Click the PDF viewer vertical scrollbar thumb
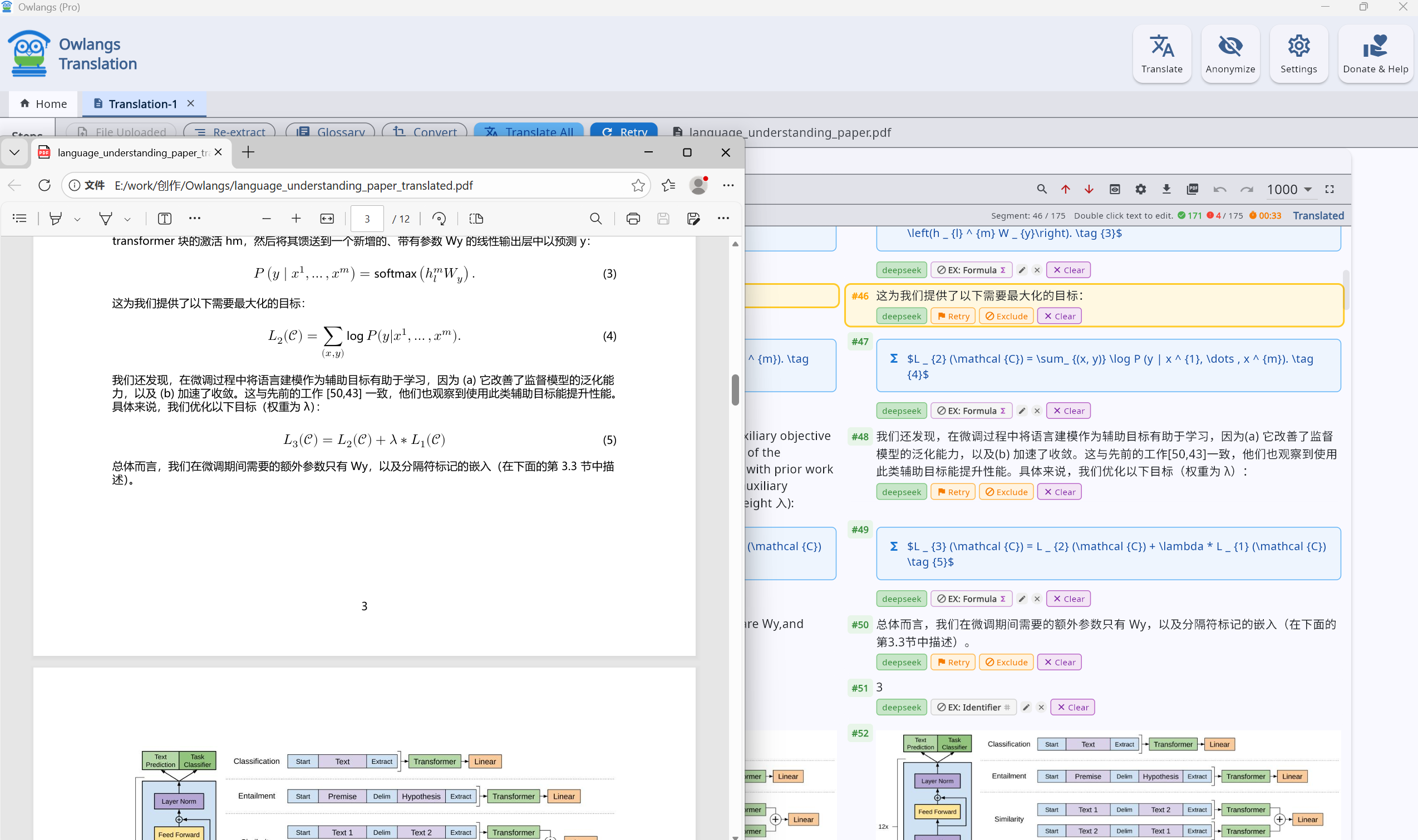1418x840 pixels. click(x=735, y=389)
